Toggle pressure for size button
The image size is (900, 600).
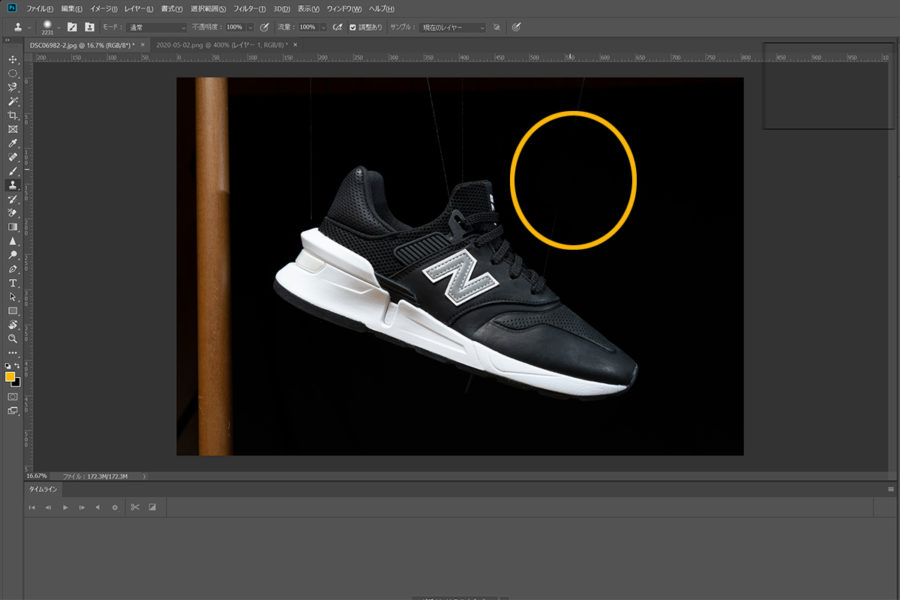517,27
